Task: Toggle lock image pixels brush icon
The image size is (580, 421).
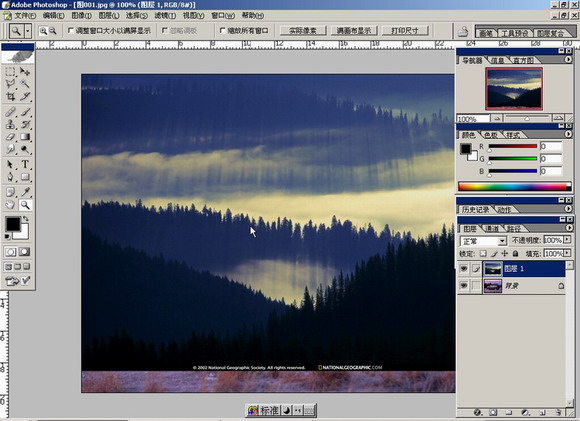Action: [494, 253]
